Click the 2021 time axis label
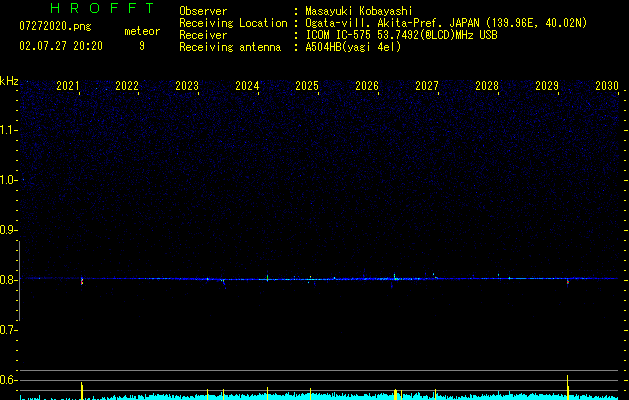The image size is (629, 400). (67, 86)
